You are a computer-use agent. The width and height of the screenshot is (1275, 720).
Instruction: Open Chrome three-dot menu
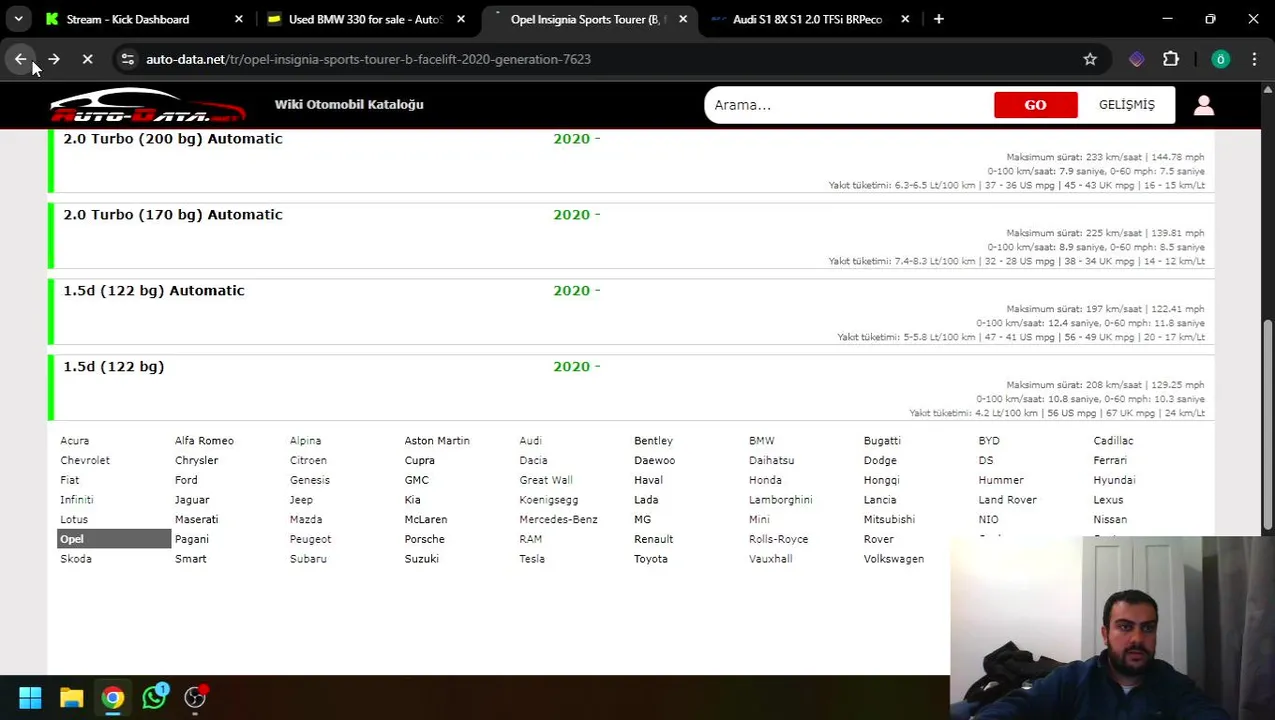coord(1254,59)
